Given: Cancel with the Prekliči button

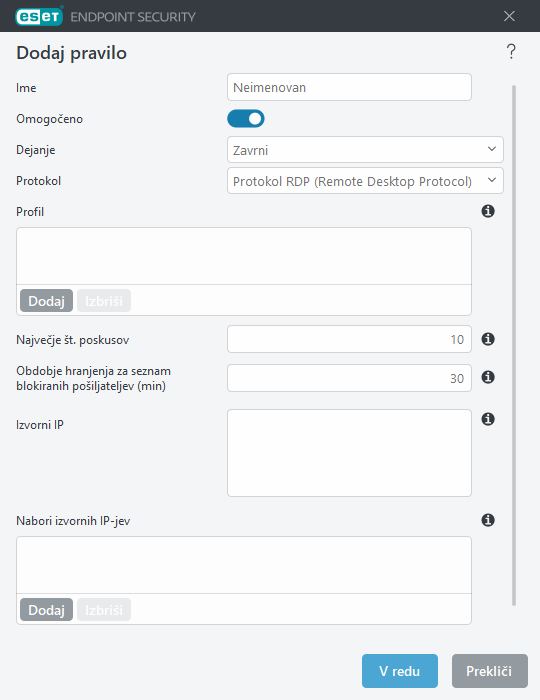Looking at the screenshot, I should (490, 671).
